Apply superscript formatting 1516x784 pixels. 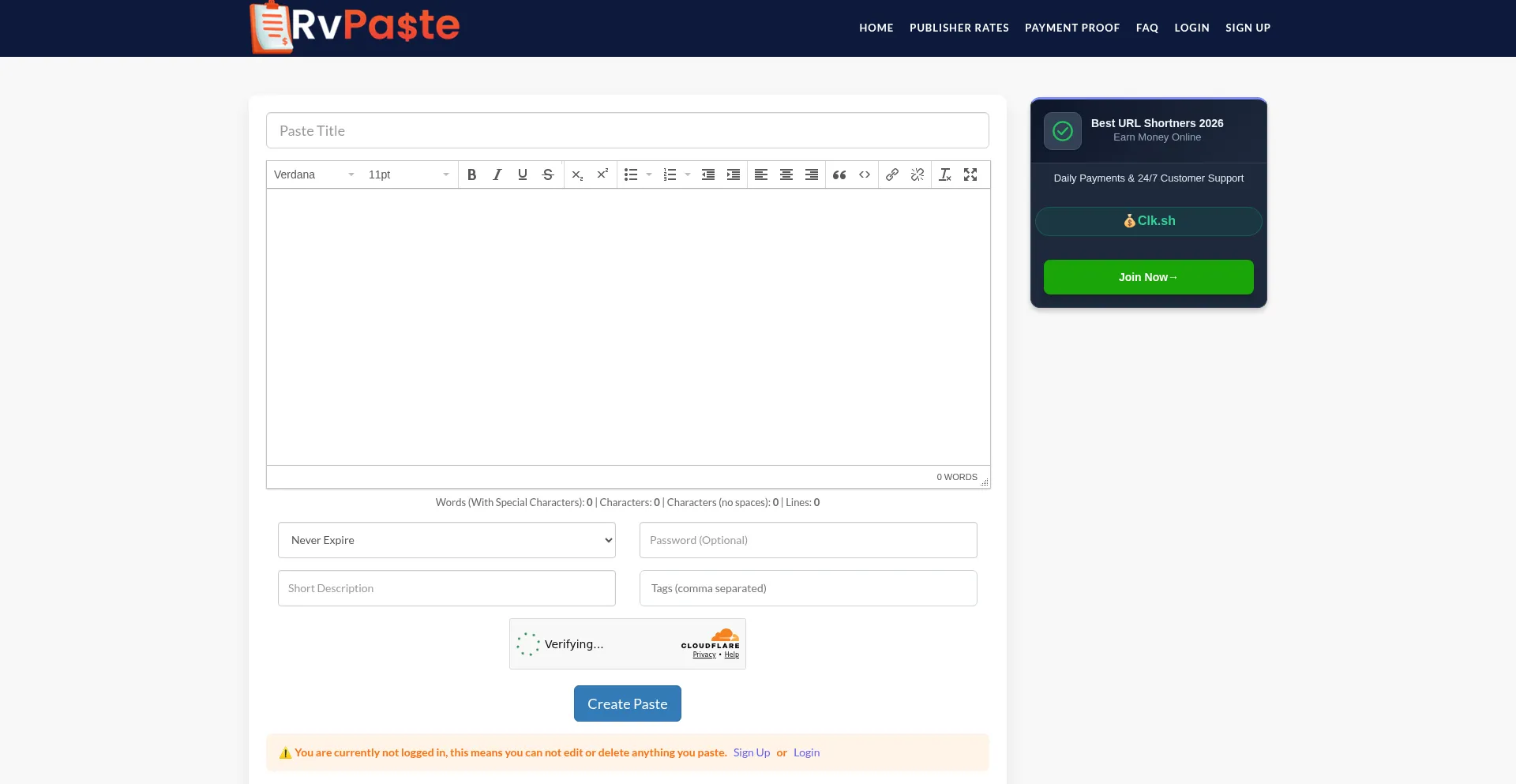click(x=602, y=174)
